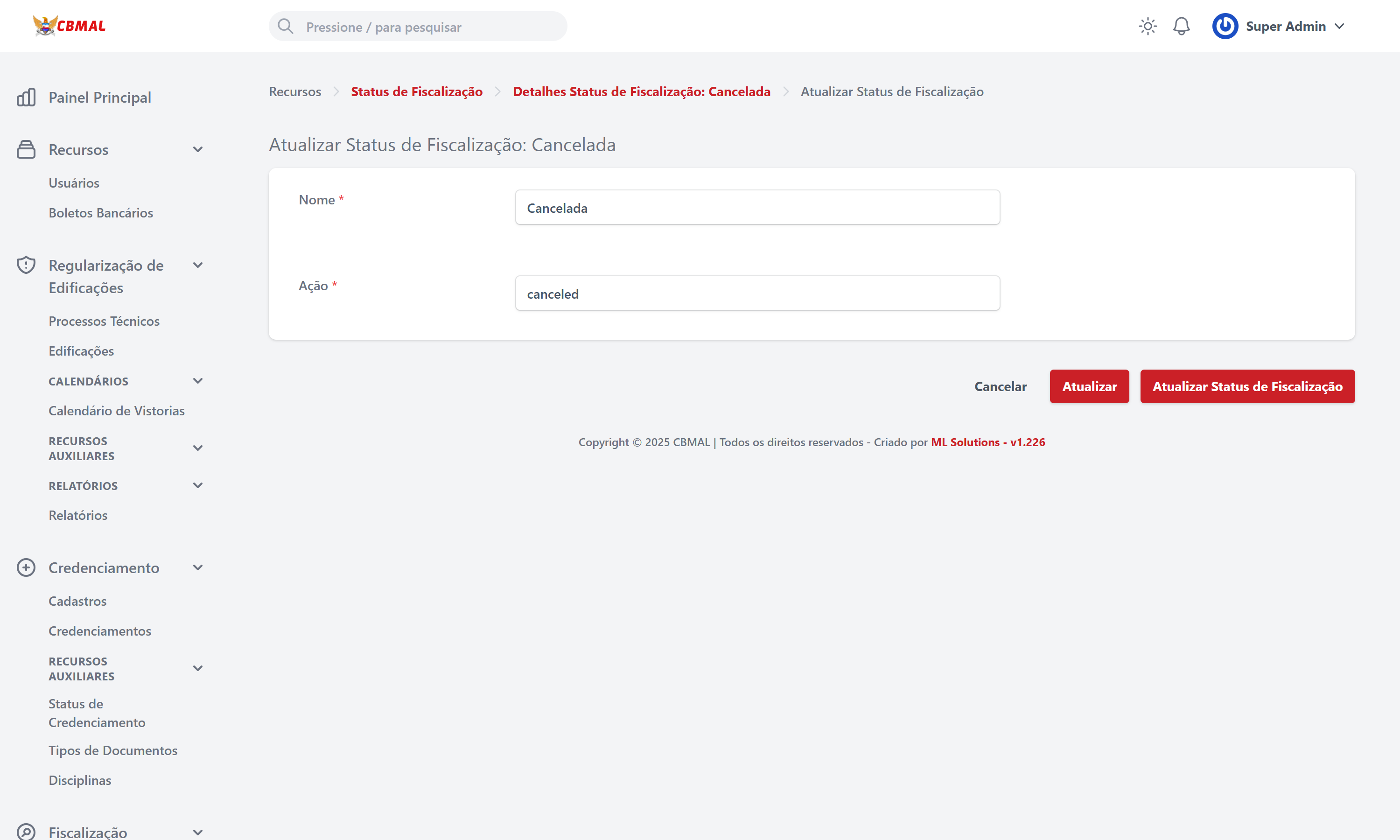Click the Cancelar button
The width and height of the screenshot is (1400, 840).
click(x=1000, y=386)
